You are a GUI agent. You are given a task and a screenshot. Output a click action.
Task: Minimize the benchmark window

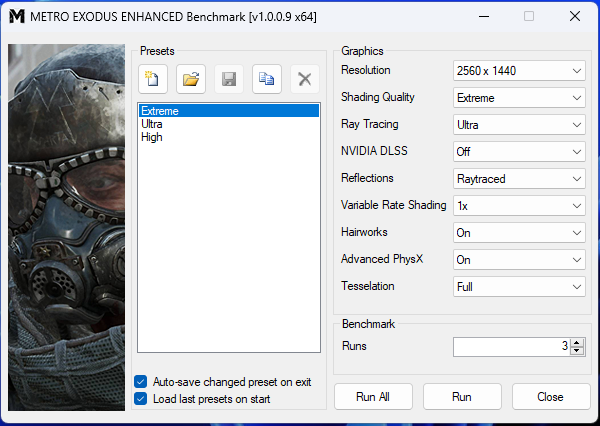tap(484, 16)
